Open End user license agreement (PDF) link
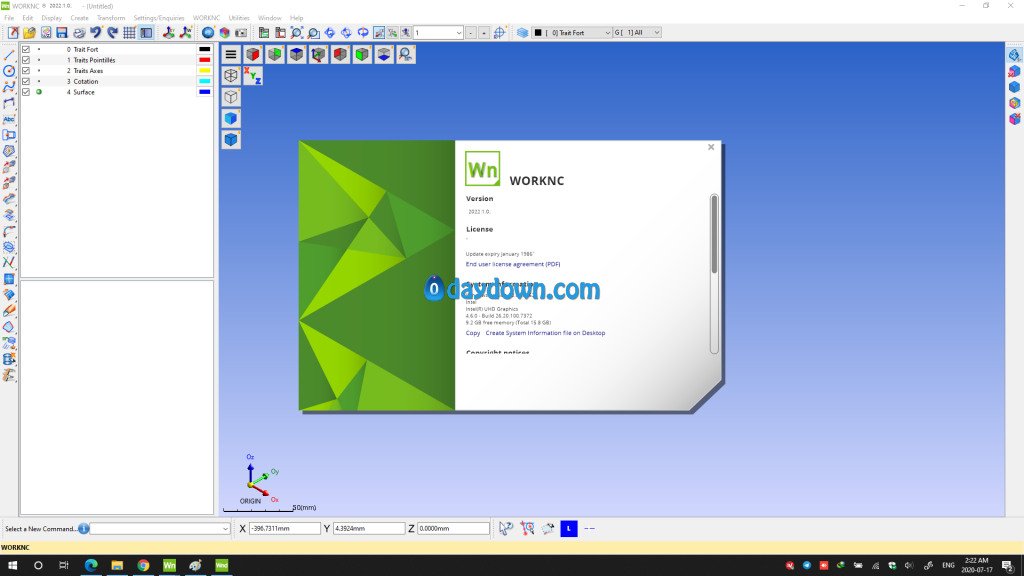This screenshot has height=576, width=1024. (x=513, y=264)
